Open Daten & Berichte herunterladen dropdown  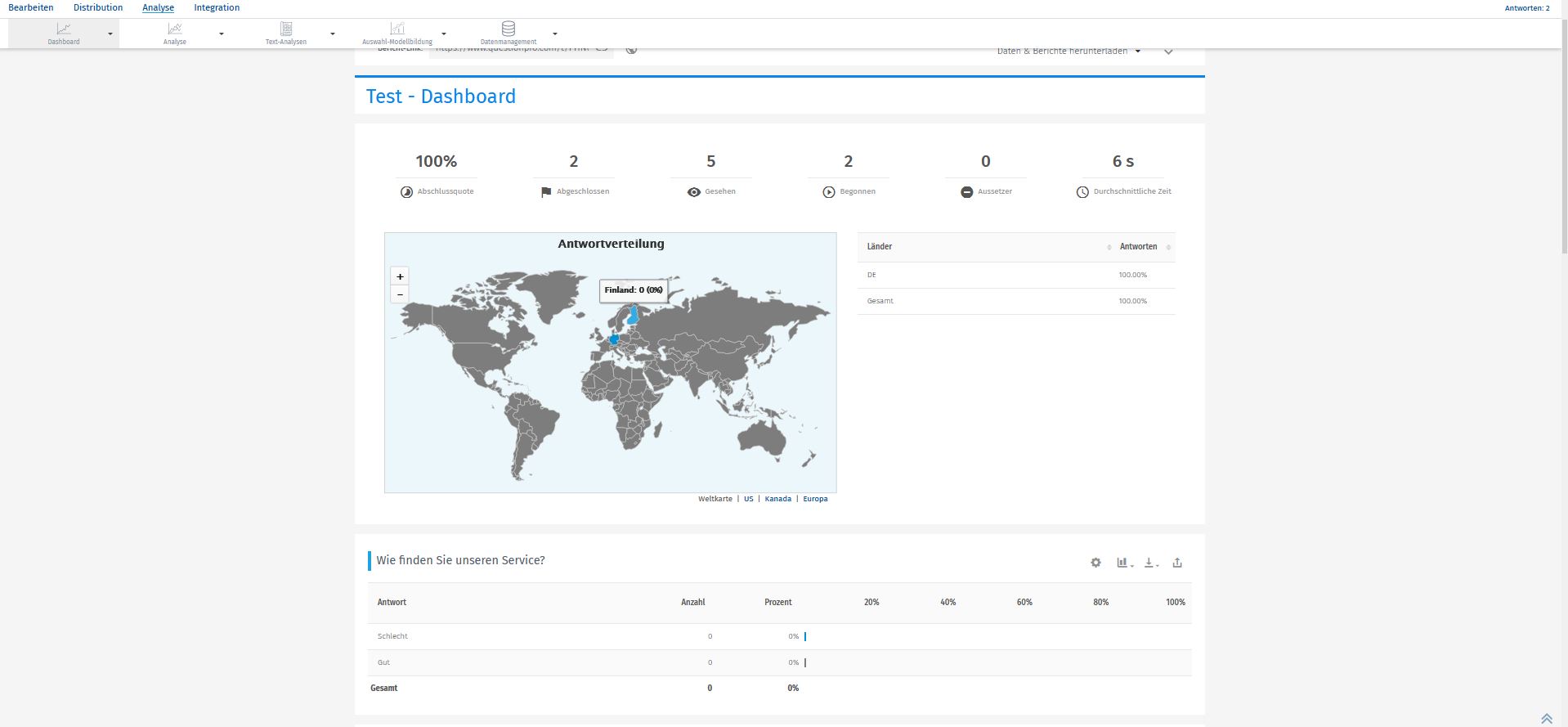1068,52
